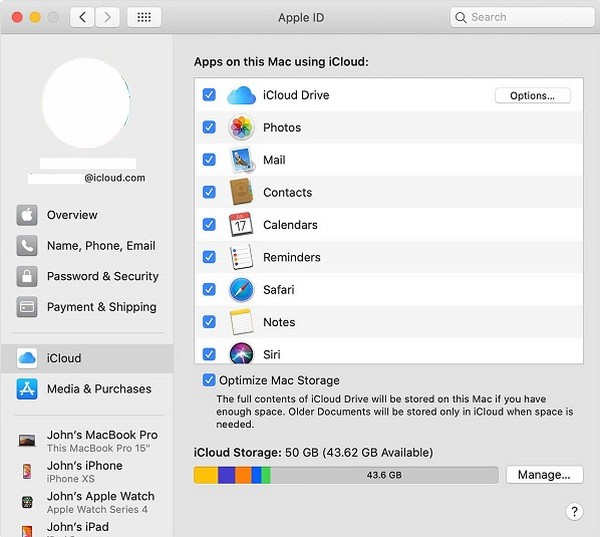The height and width of the screenshot is (537, 600).
Task: Open Password & Security section
Action: [x=87, y=276]
